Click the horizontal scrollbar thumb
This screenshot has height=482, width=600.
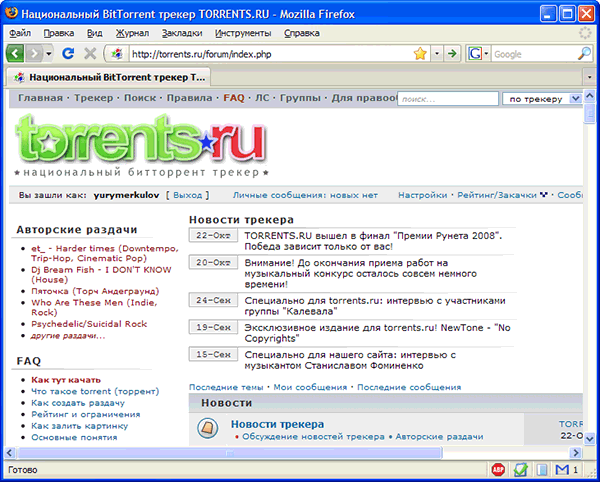click(230, 453)
